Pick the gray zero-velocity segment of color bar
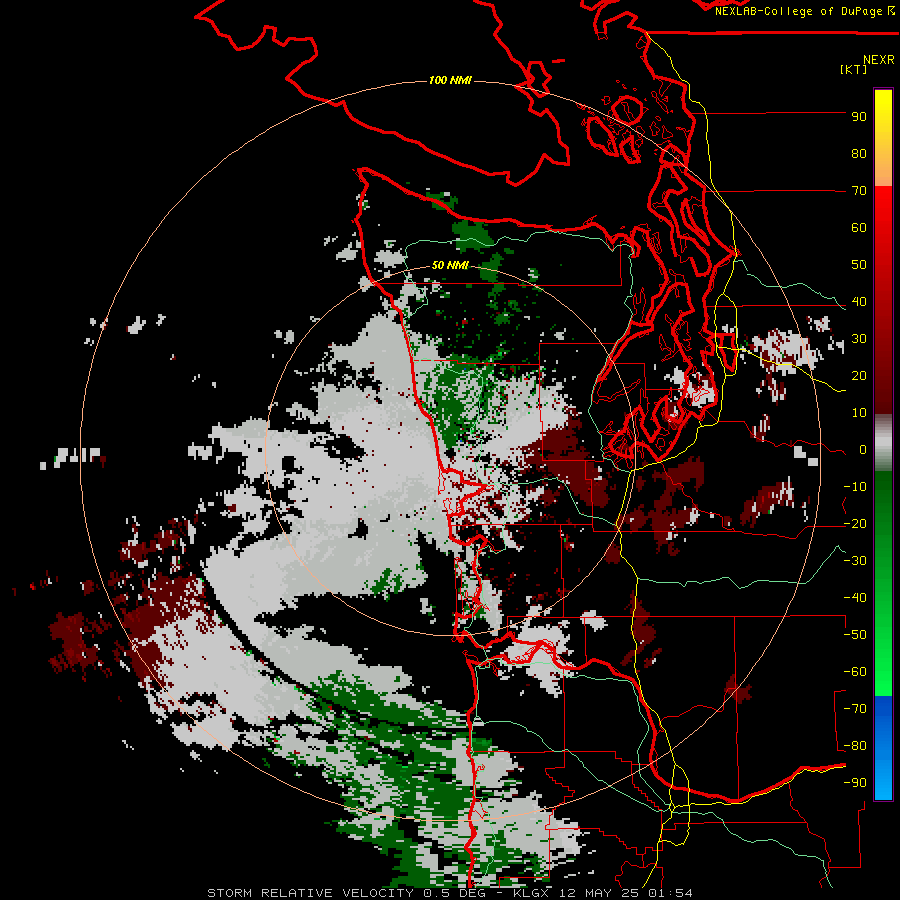This screenshot has width=900, height=900. click(x=883, y=443)
